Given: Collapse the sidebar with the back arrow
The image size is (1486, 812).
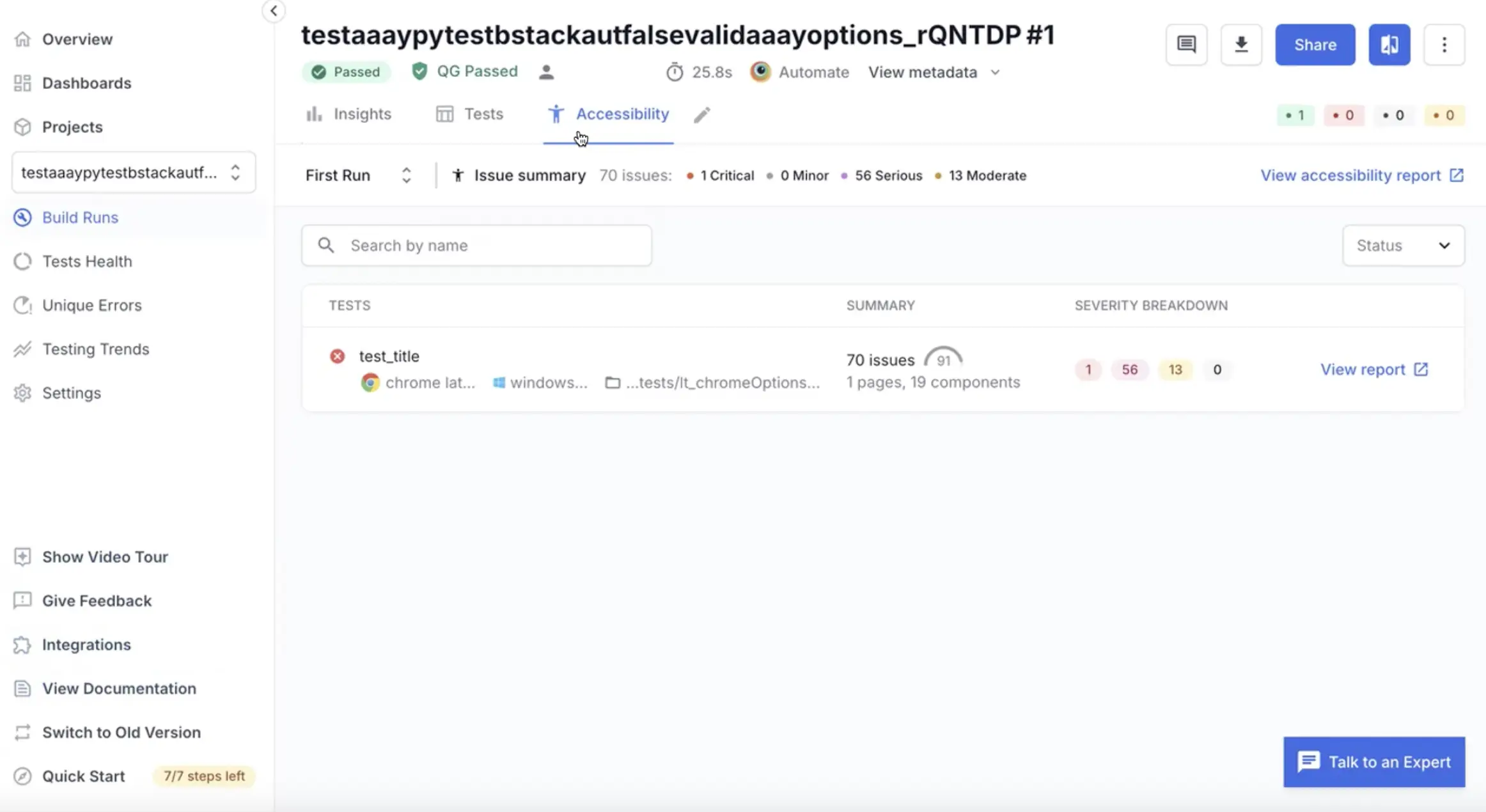Looking at the screenshot, I should [274, 11].
